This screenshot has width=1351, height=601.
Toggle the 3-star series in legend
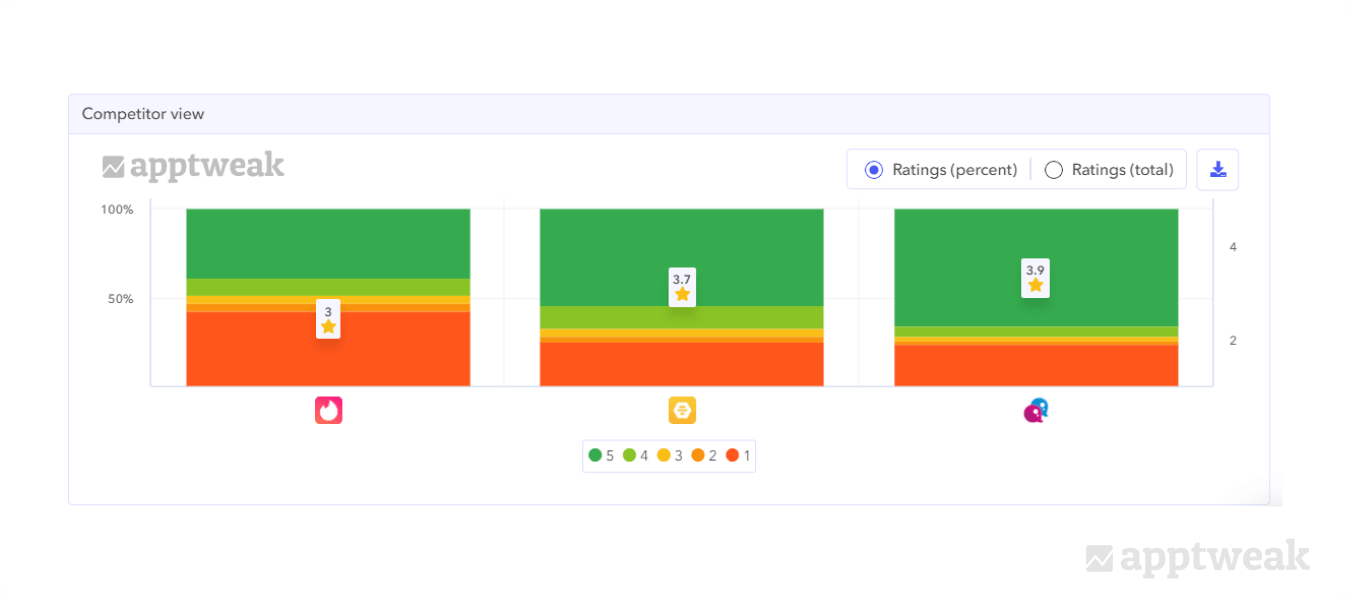click(x=669, y=455)
